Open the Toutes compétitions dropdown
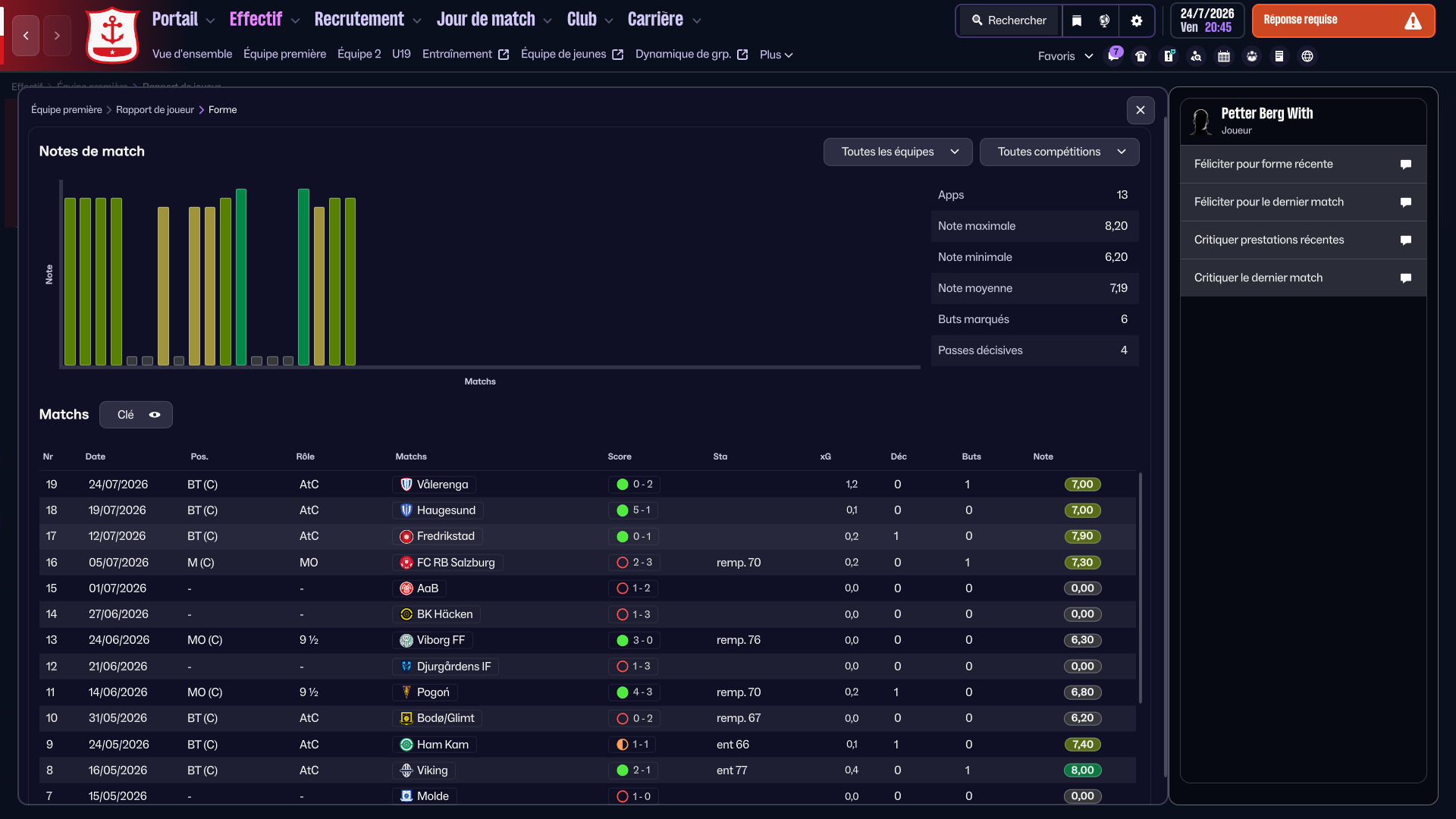Image resolution: width=1456 pixels, height=819 pixels. coord(1059,152)
